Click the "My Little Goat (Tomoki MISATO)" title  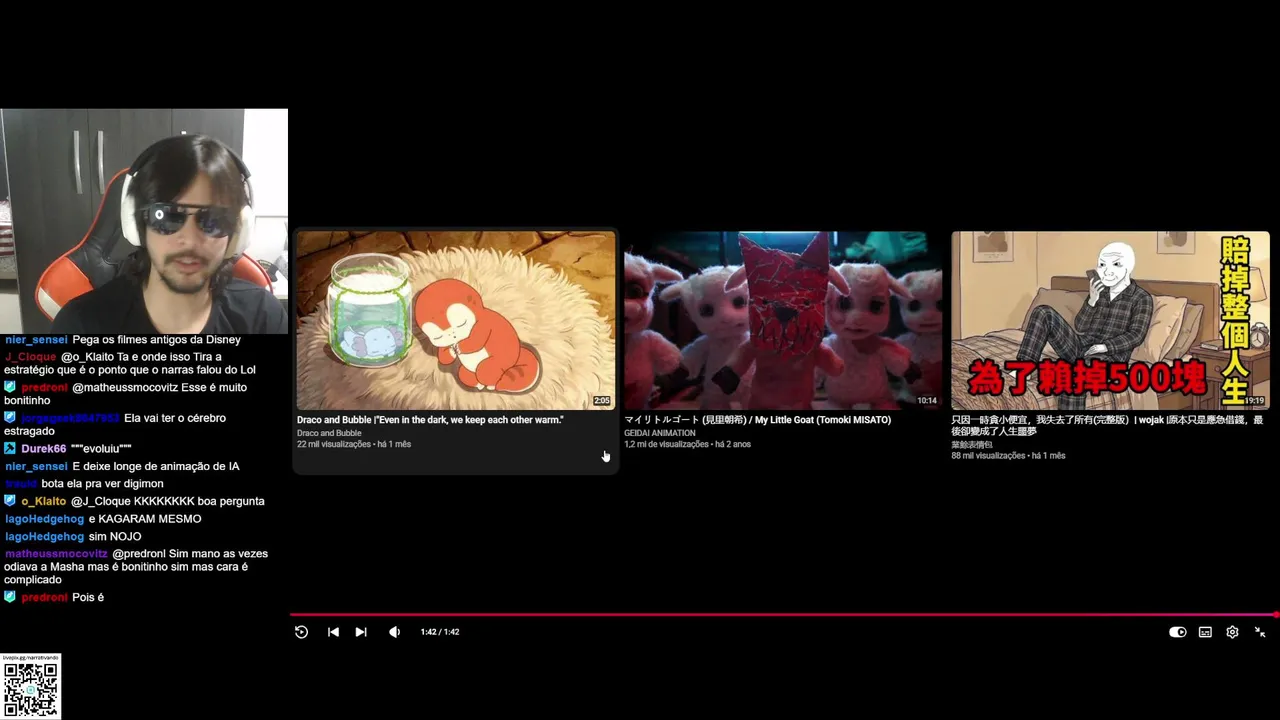coord(757,420)
